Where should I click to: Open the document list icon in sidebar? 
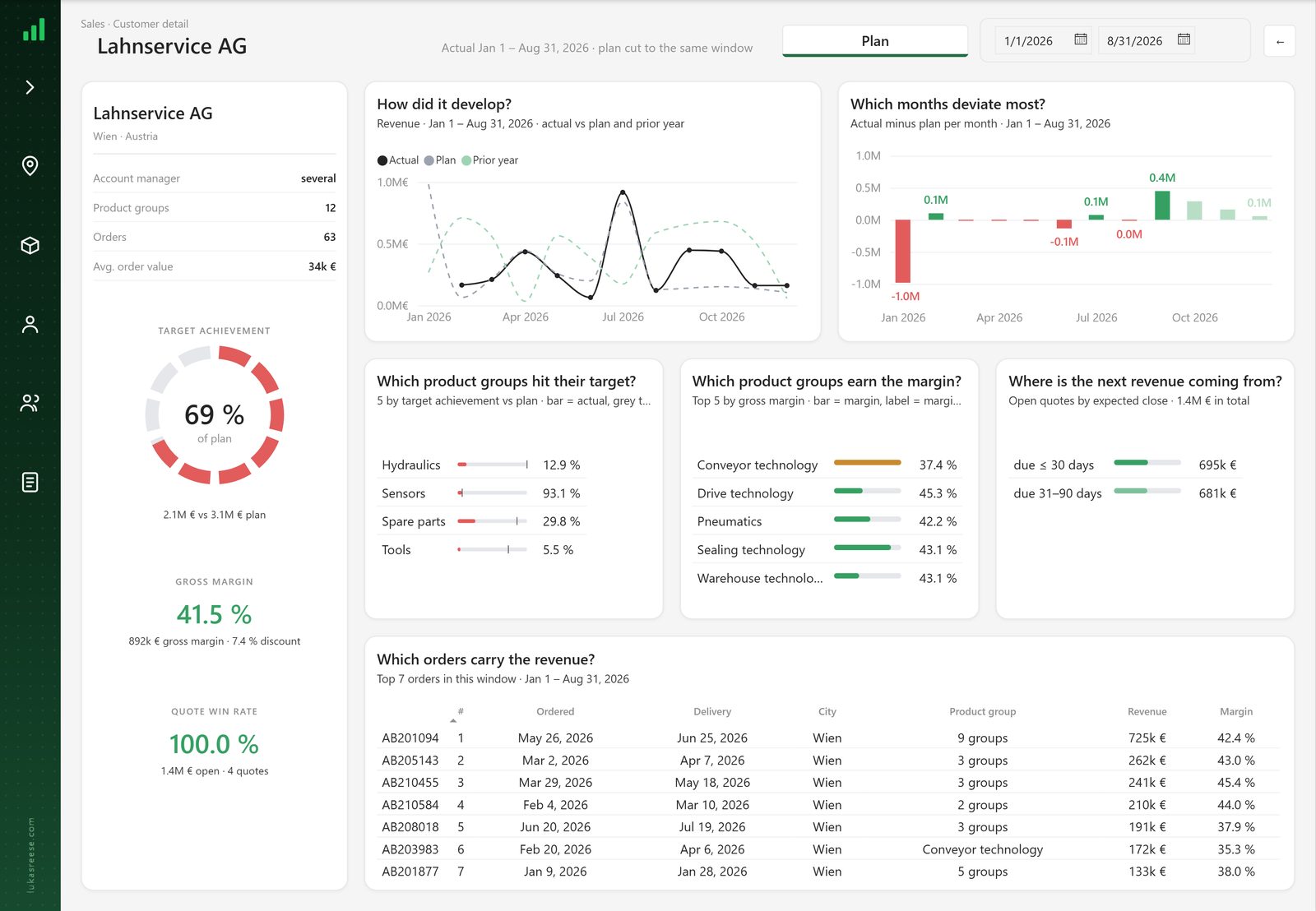pyautogui.click(x=30, y=482)
